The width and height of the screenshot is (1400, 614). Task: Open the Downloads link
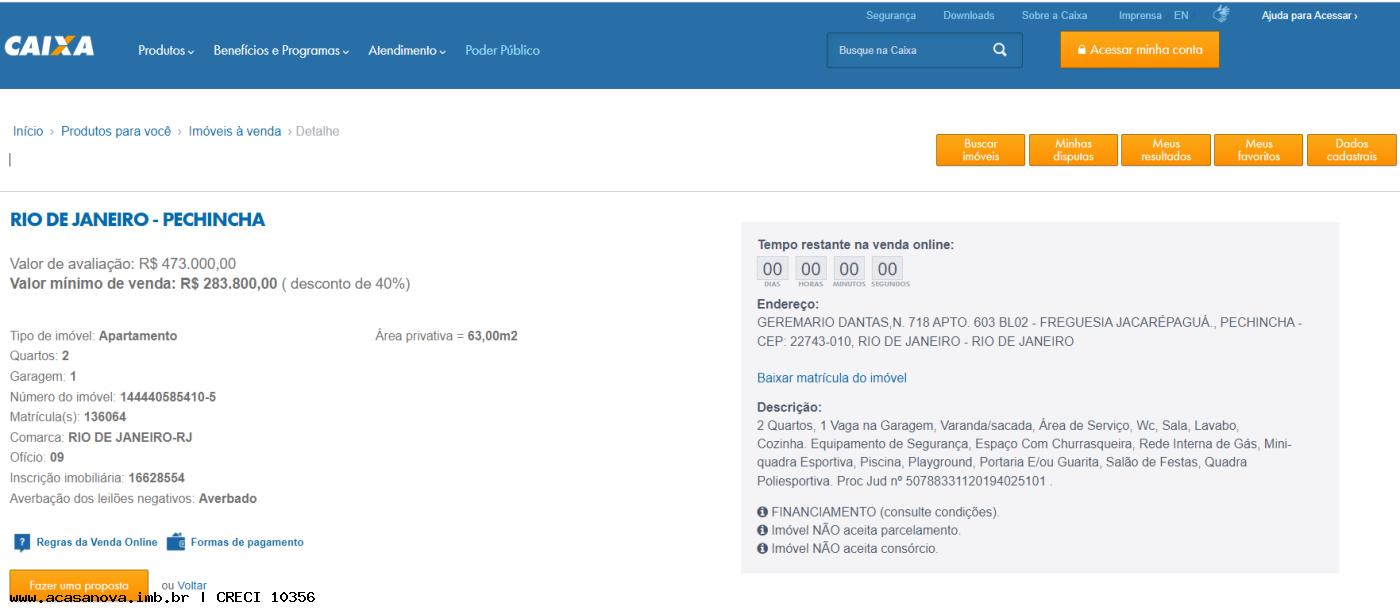coord(969,16)
